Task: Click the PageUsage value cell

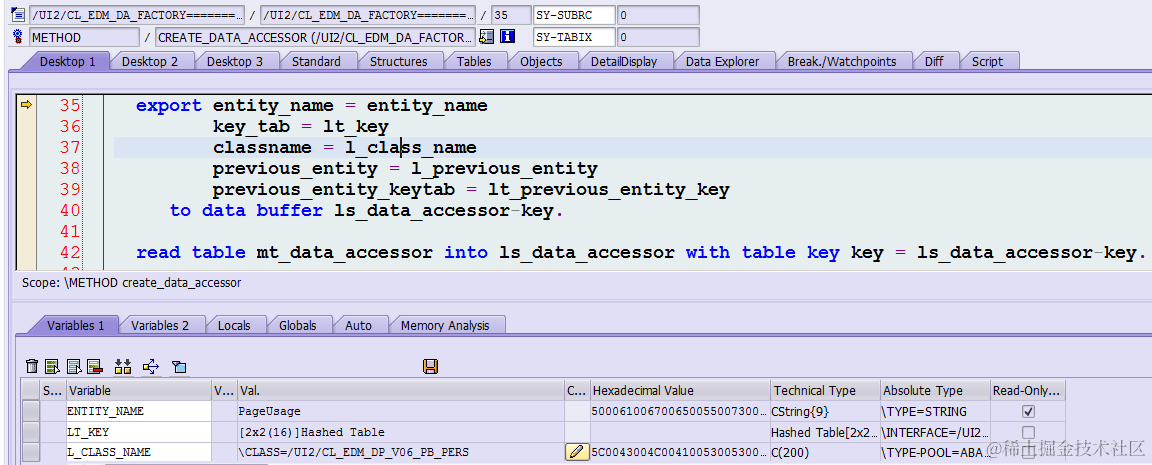Action: (x=401, y=411)
